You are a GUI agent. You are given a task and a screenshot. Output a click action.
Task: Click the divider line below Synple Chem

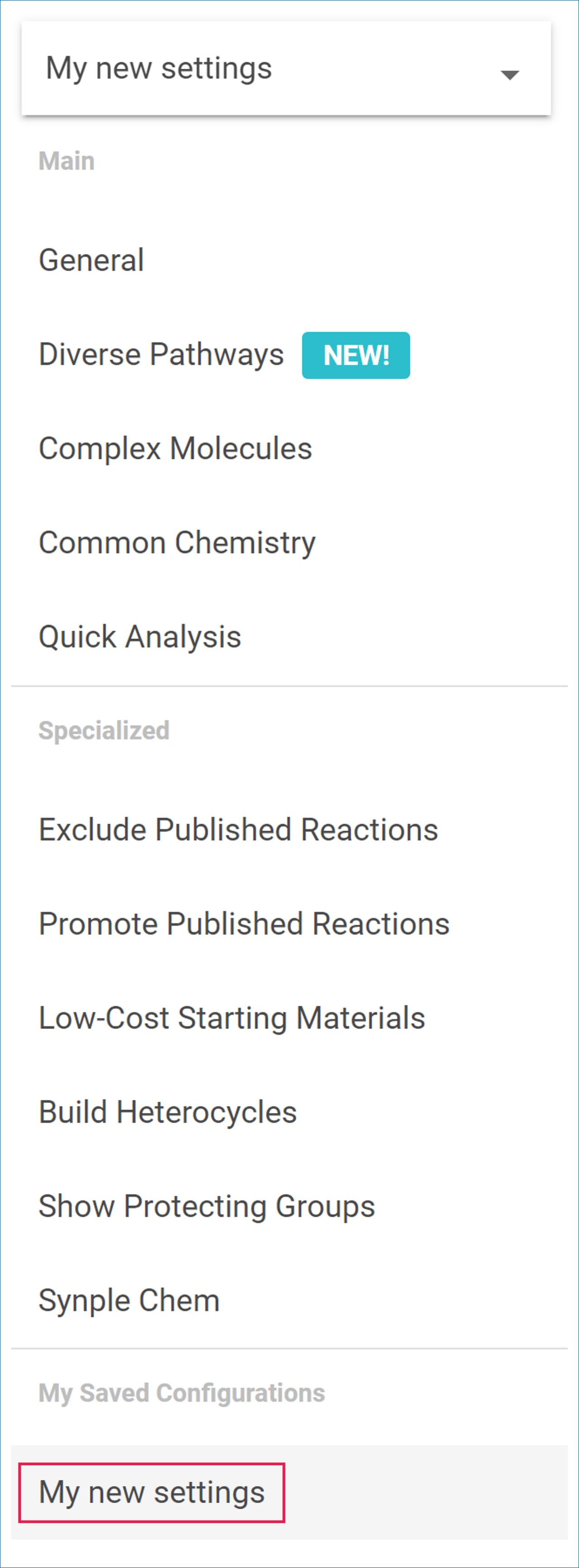289,1348
